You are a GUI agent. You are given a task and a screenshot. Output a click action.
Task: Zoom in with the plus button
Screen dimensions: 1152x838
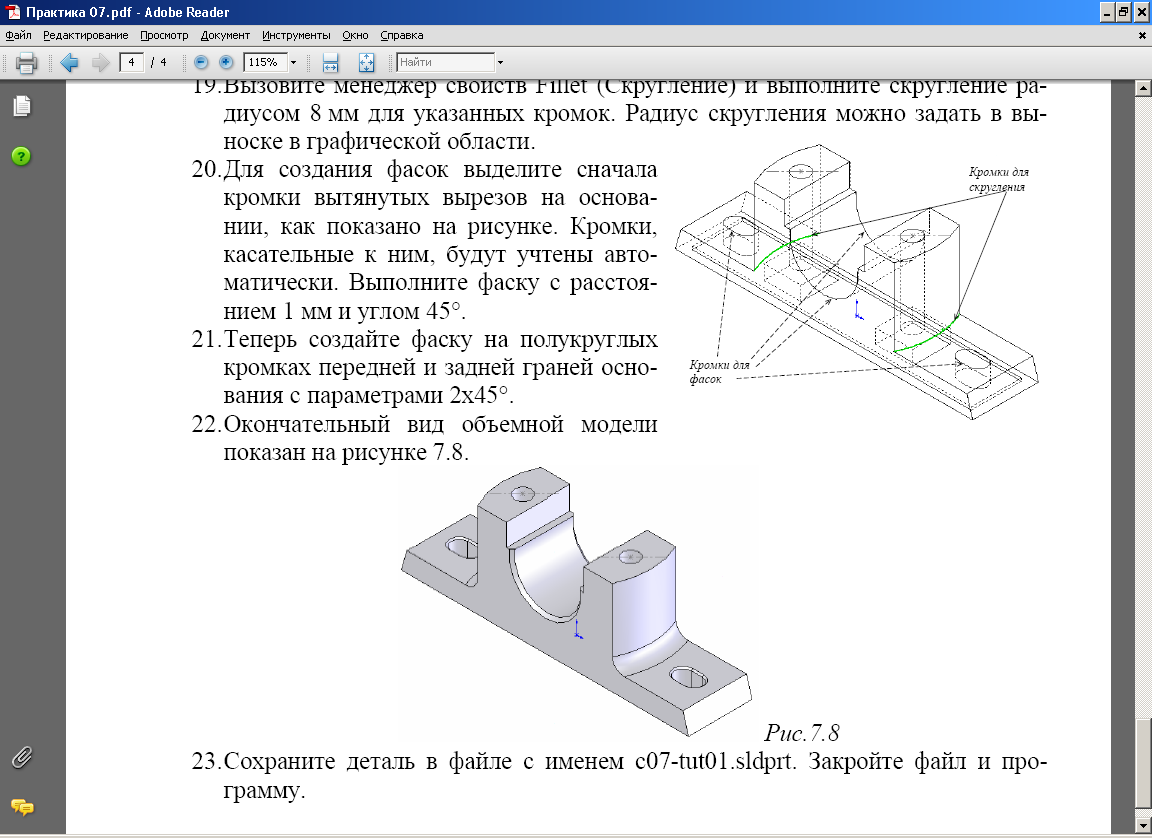pos(226,62)
